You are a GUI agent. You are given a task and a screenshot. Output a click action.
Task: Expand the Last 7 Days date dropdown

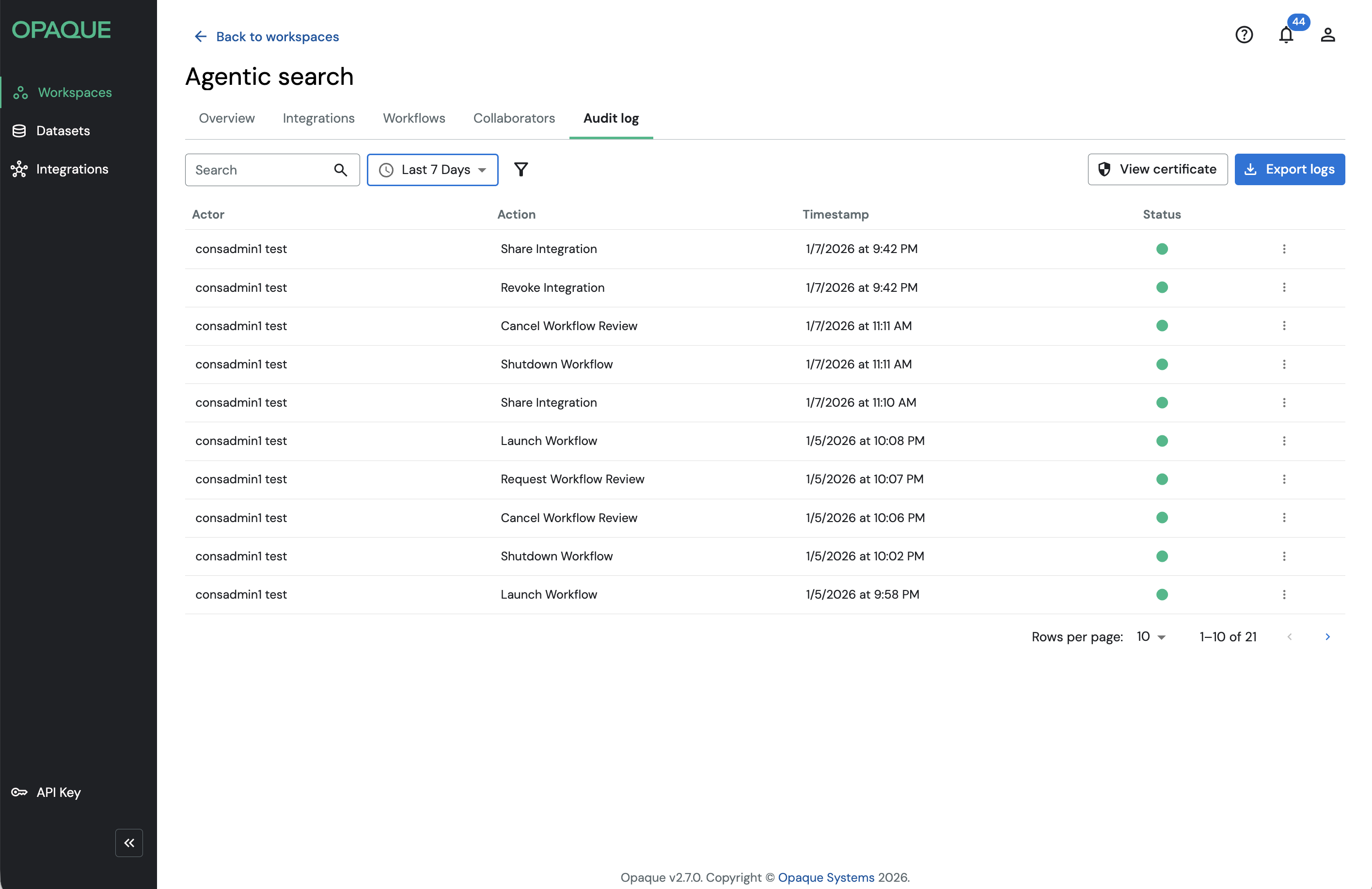[433, 170]
